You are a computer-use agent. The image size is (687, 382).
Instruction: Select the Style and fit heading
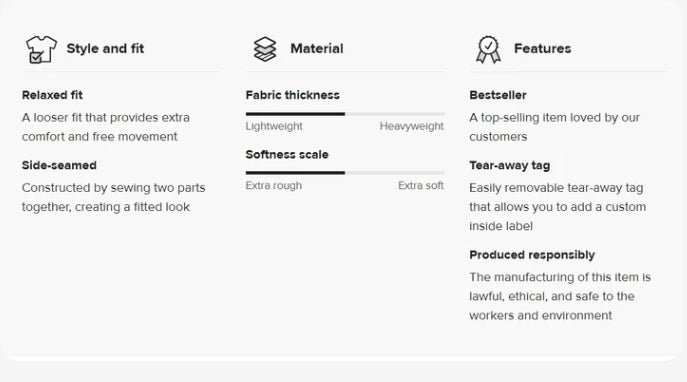pyautogui.click(x=105, y=48)
